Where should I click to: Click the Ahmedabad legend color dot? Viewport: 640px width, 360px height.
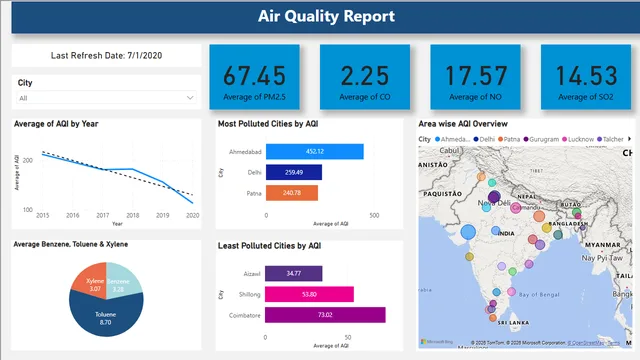tap(438, 139)
